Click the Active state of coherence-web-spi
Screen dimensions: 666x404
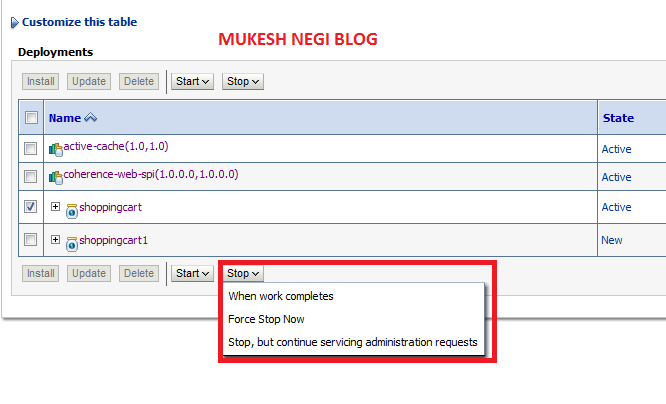[616, 177]
